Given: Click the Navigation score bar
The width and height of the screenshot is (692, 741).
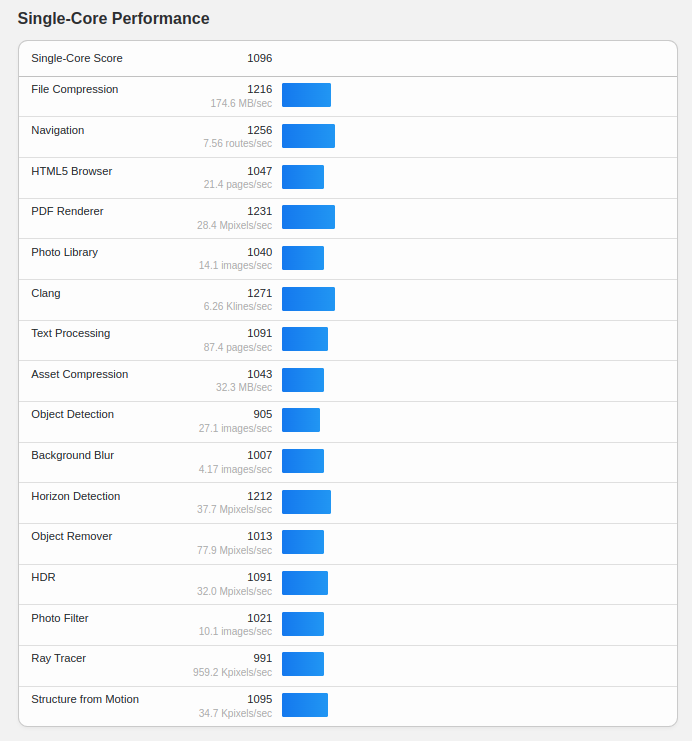Looking at the screenshot, I should (308, 136).
